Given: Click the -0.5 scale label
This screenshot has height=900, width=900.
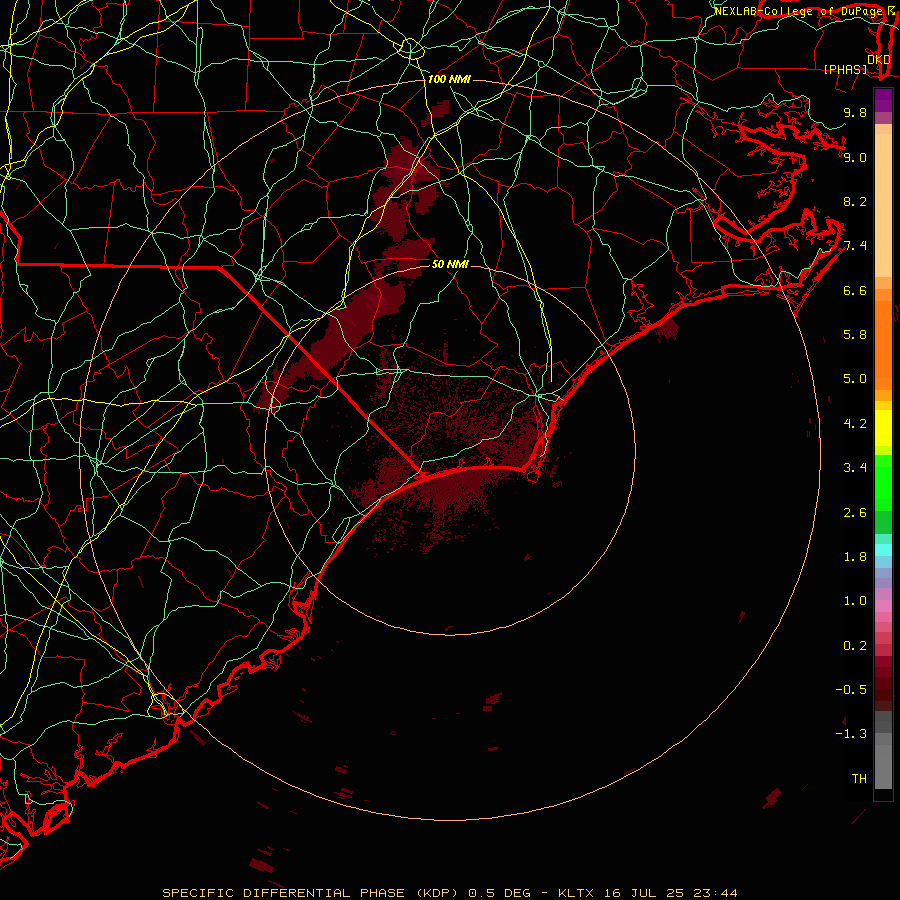Looking at the screenshot, I should [851, 690].
